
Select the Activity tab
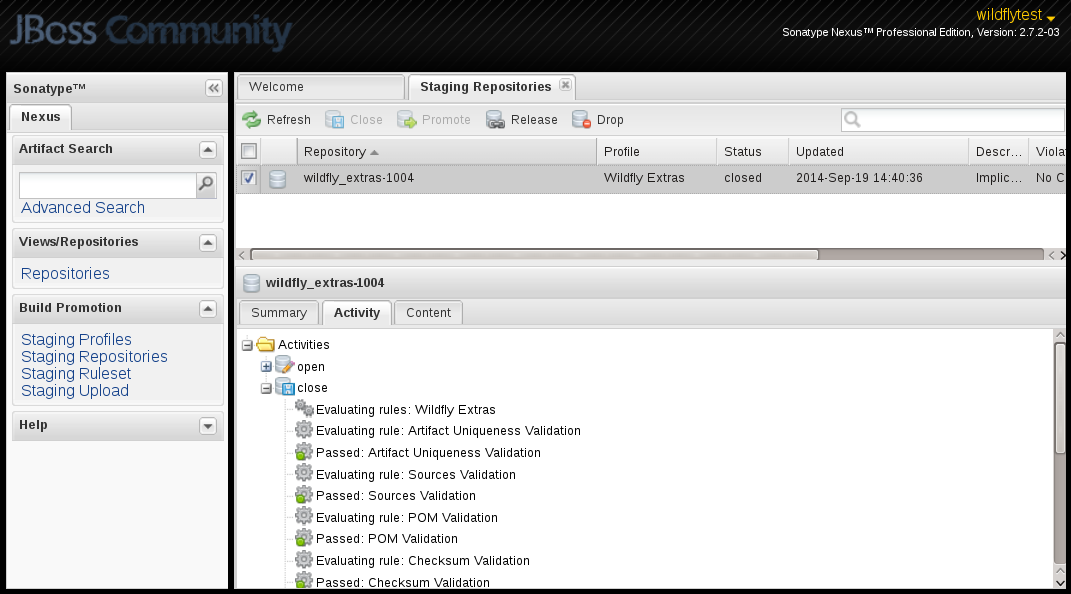357,313
